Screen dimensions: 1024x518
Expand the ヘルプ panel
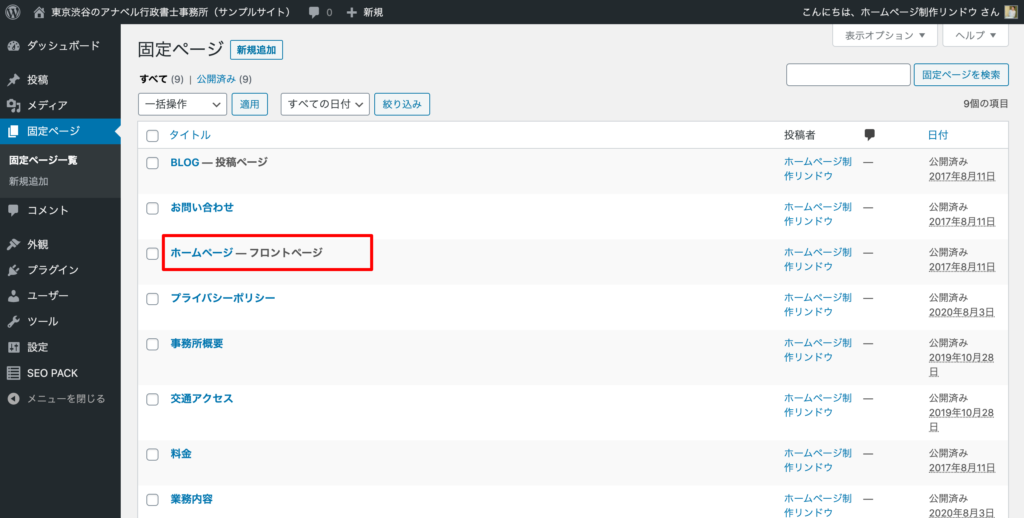(x=976, y=35)
